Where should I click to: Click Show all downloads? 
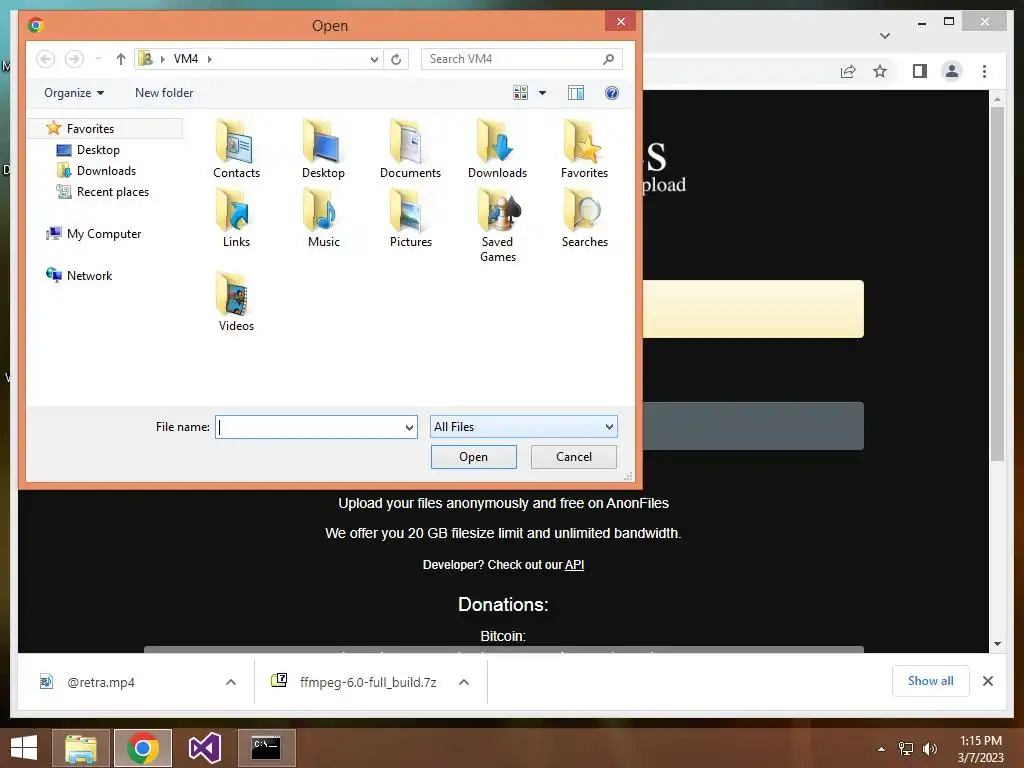pos(931,681)
